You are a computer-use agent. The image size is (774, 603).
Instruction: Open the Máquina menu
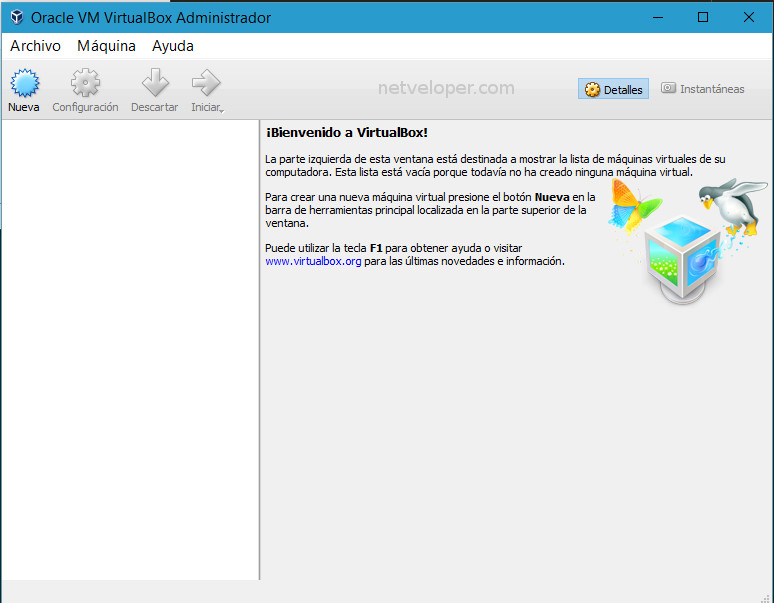(106, 46)
